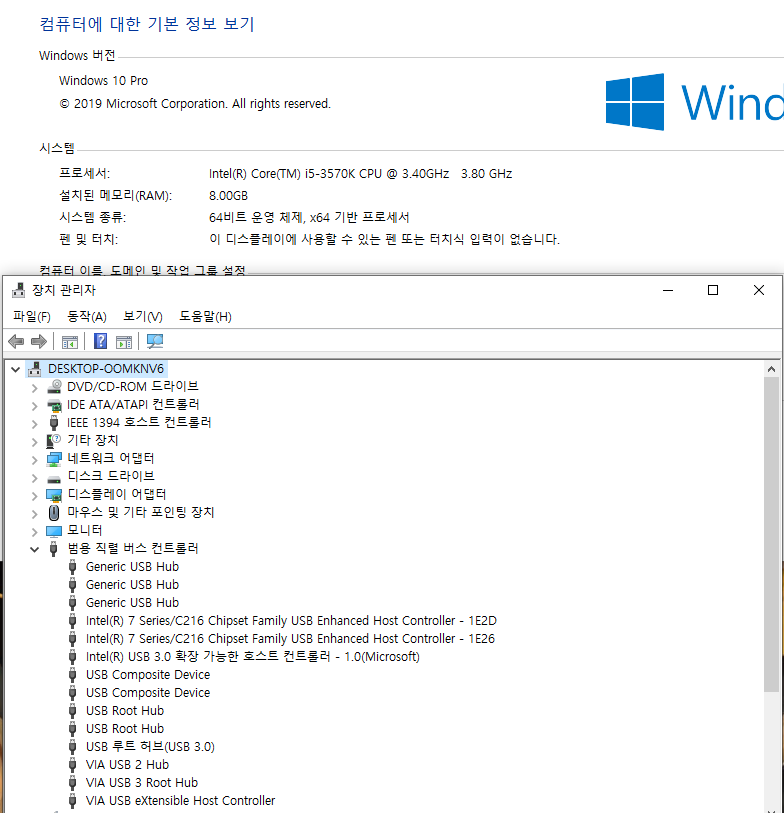
Task: Collapse the 범용 직렬 버스 컨트롤러 node
Action: tap(34, 550)
